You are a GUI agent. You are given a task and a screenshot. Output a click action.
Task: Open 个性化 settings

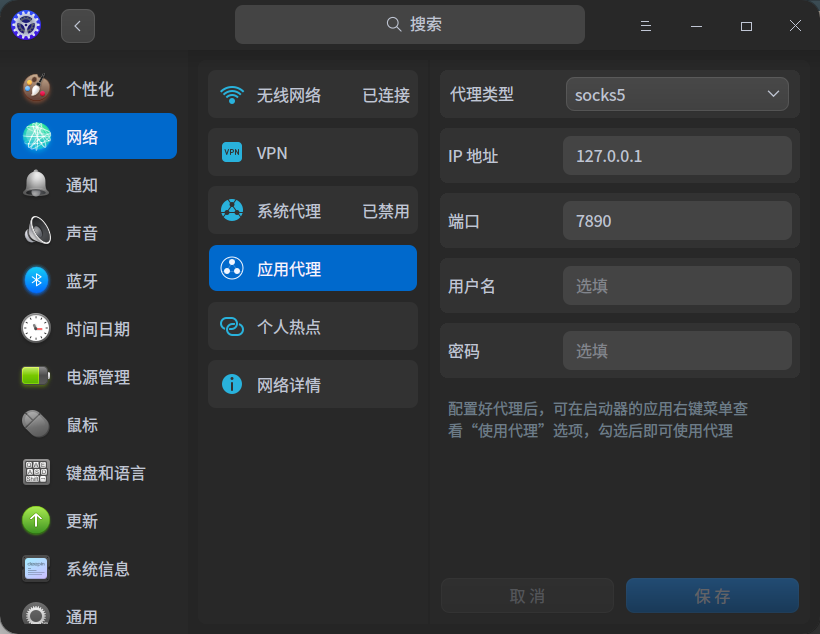(x=94, y=88)
